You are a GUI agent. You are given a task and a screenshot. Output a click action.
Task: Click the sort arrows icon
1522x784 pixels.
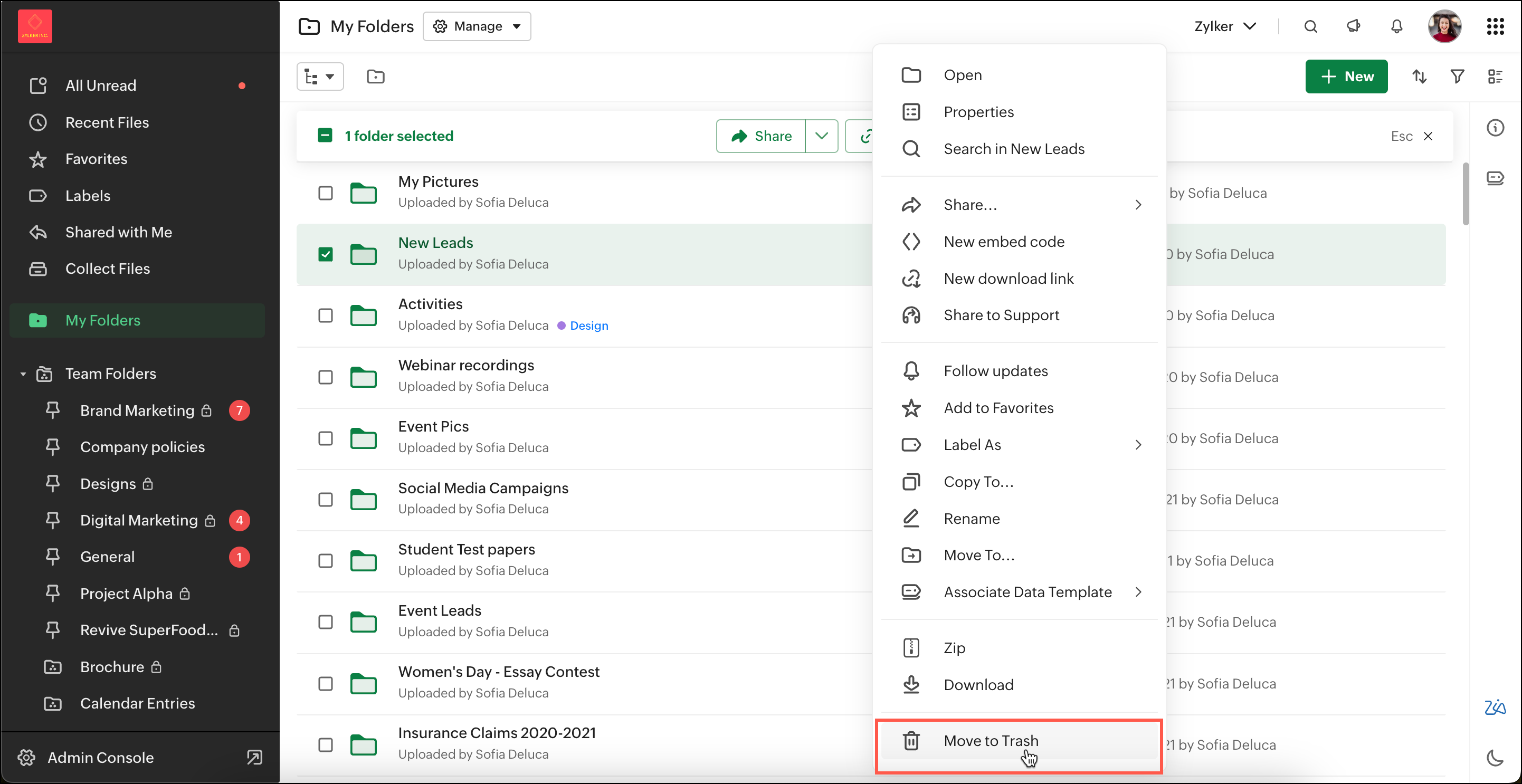(1419, 76)
